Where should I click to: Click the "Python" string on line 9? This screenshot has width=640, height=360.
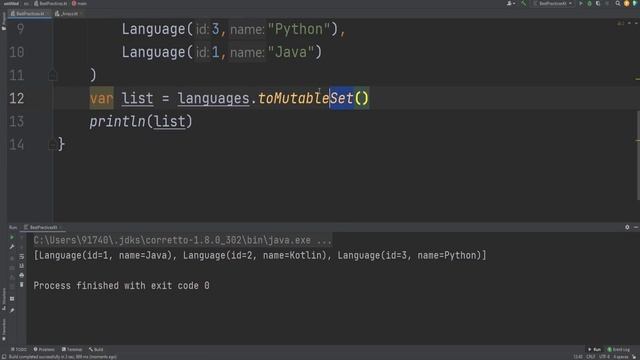click(x=299, y=29)
